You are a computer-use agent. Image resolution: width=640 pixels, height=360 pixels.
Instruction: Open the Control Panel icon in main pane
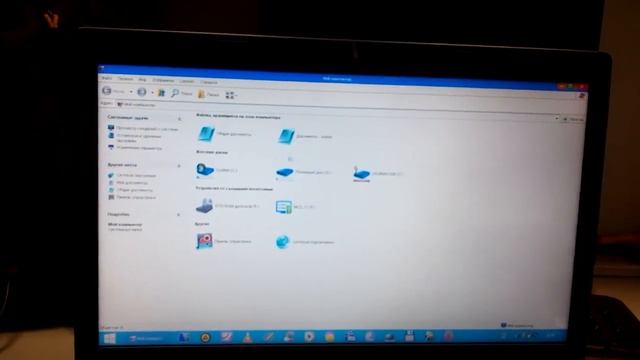pos(204,241)
